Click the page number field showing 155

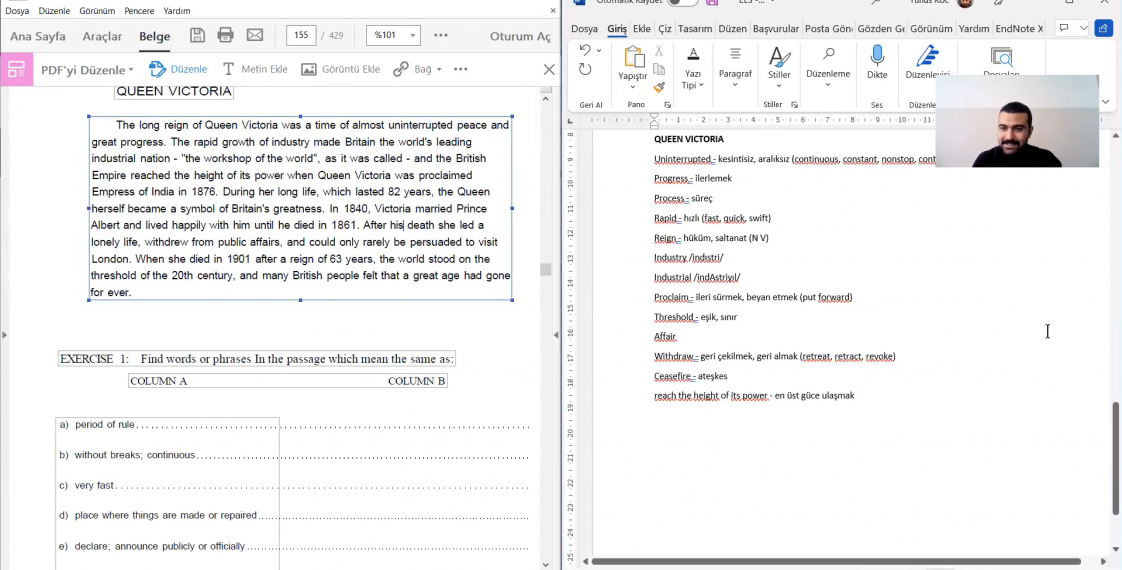(301, 36)
